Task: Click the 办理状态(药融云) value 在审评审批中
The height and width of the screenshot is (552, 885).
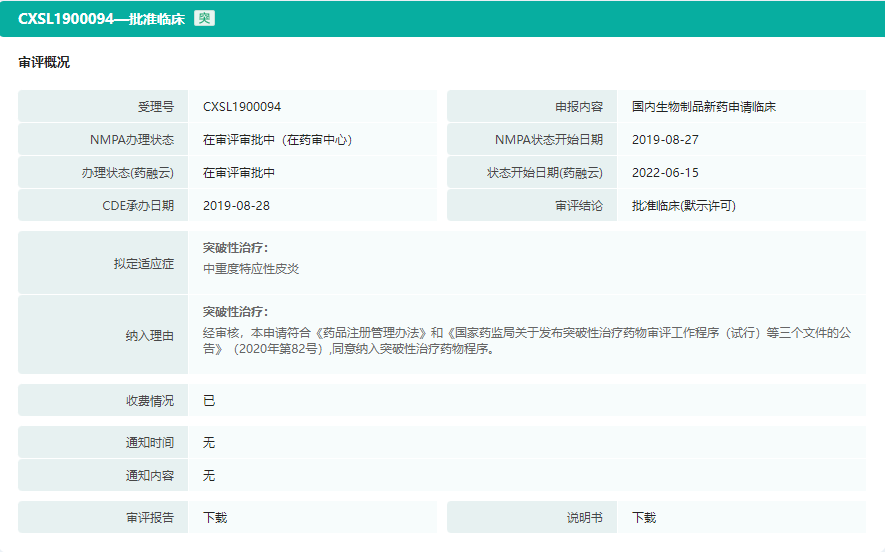Action: [239, 173]
